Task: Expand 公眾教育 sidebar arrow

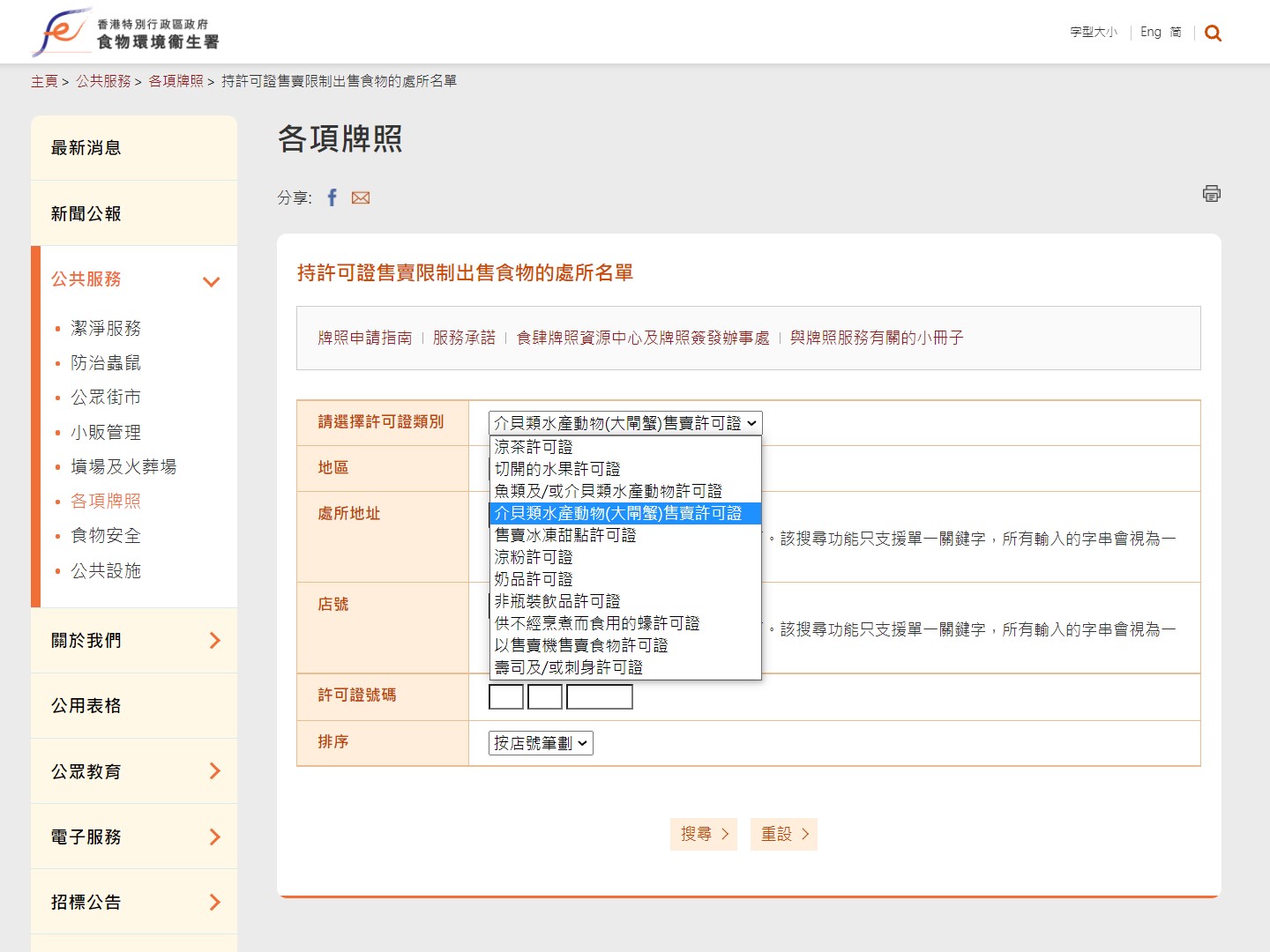Action: pos(214,771)
